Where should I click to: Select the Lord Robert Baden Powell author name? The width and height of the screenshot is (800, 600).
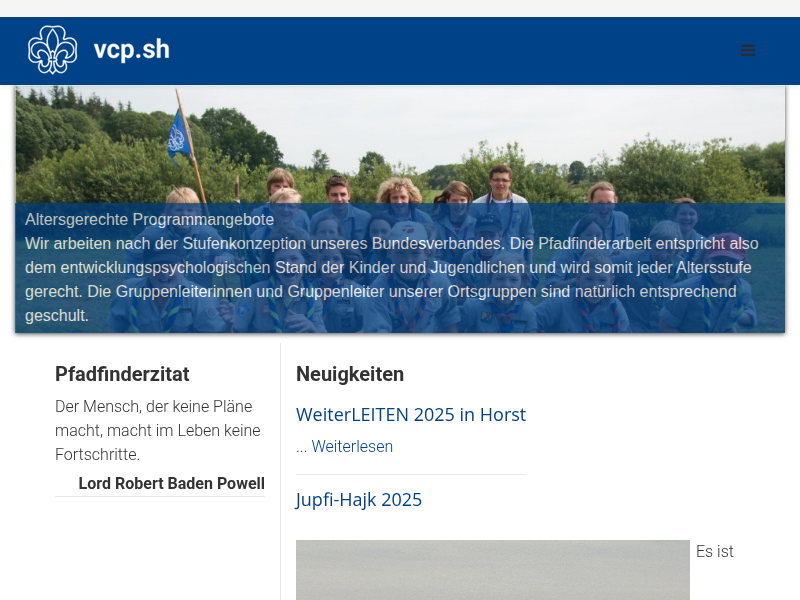point(171,484)
